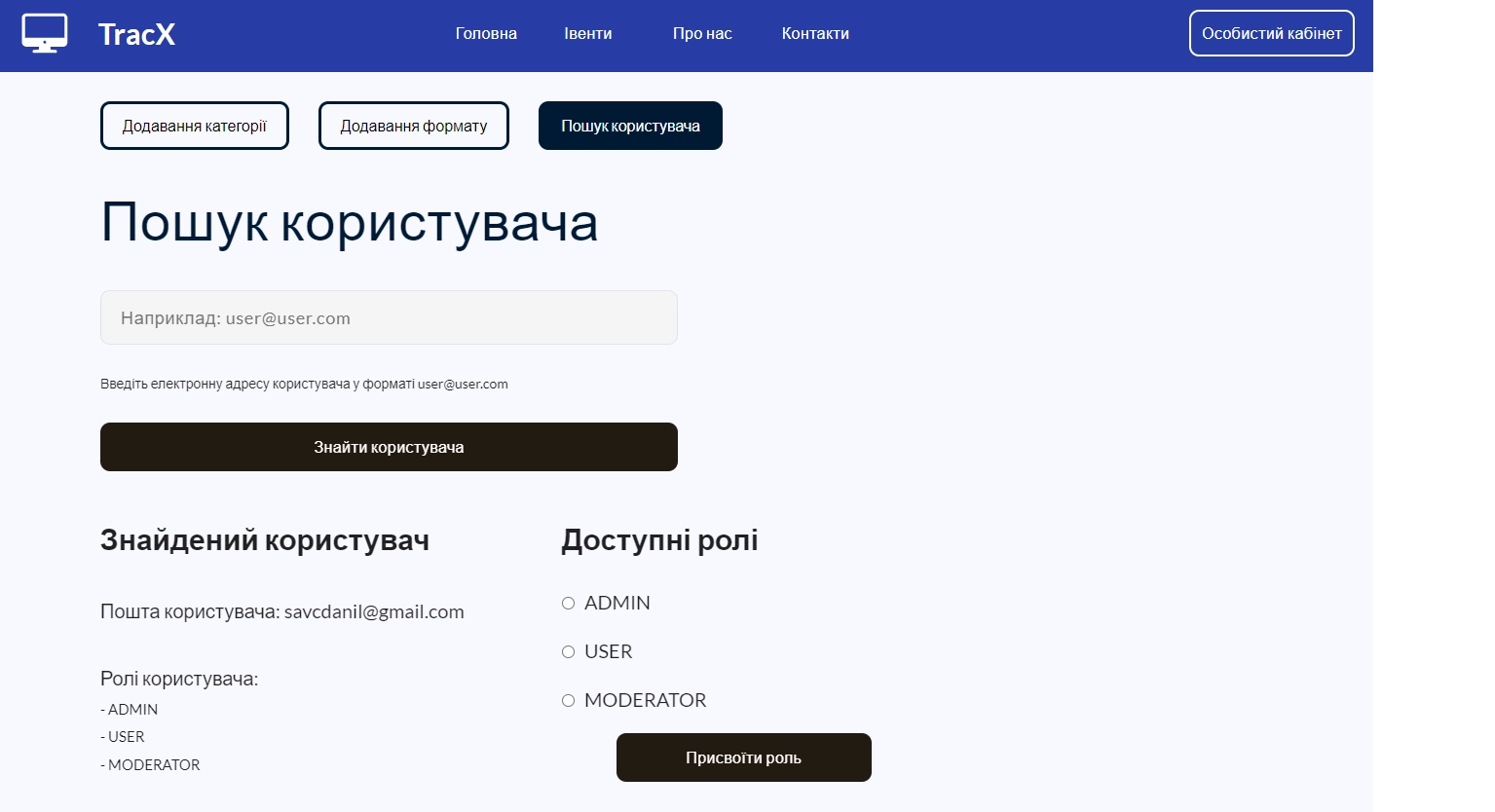Click the TracX brand name text
Screen dimensions: 1495x812
tap(135, 32)
